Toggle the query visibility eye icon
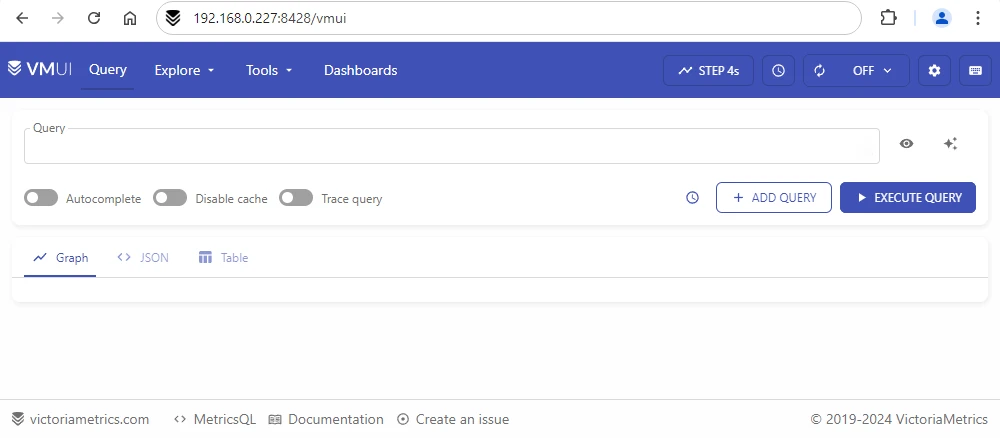Viewport: 1000px width, 438px height. (x=906, y=144)
